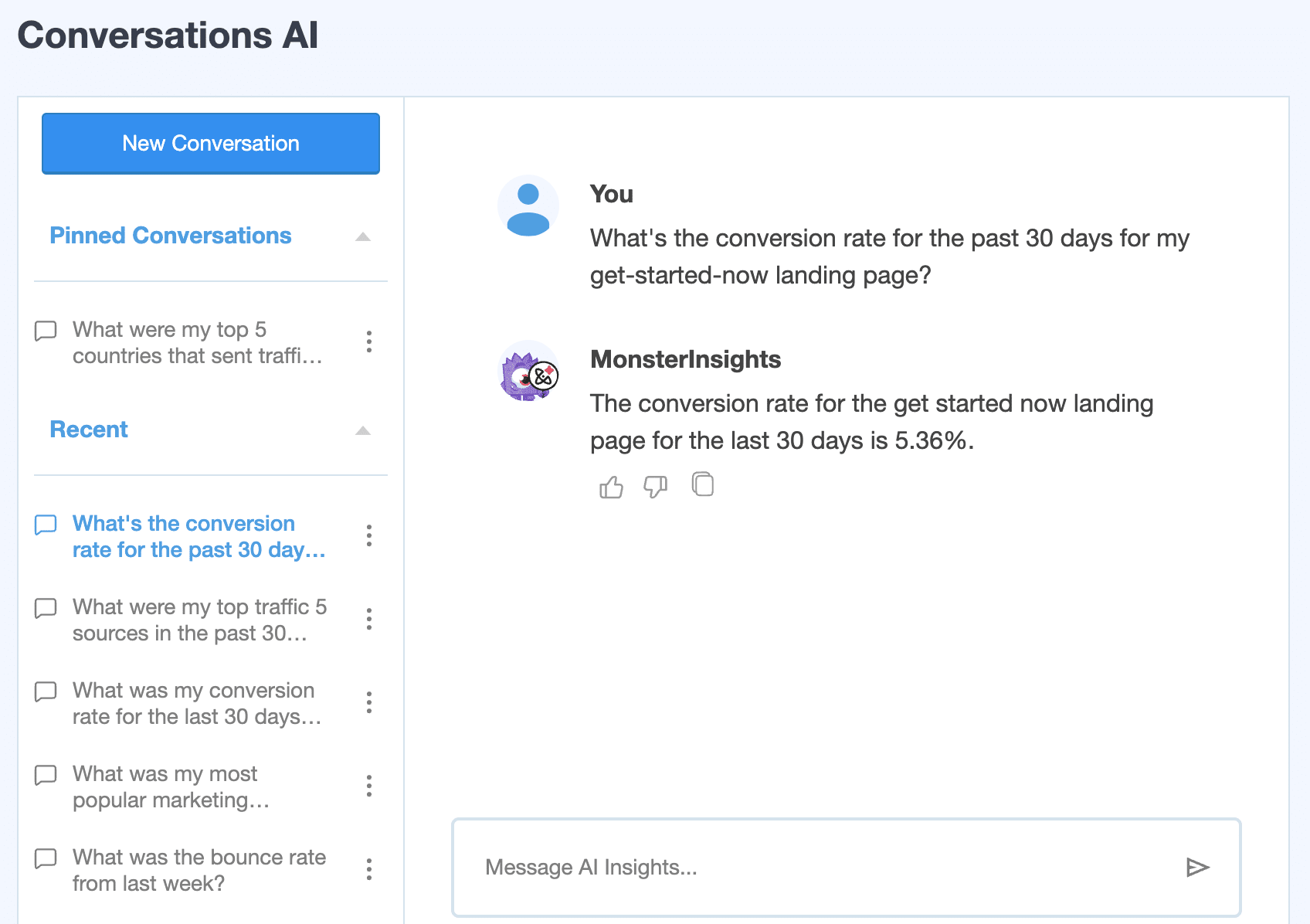Image resolution: width=1310 pixels, height=924 pixels.
Task: Send the message with the paper plane icon
Action: tap(1198, 868)
